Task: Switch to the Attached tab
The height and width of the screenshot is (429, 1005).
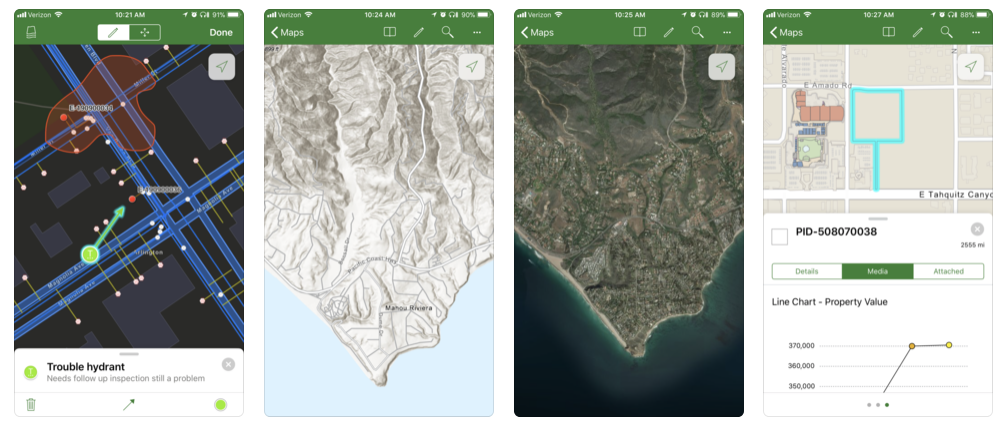Action: tap(948, 271)
